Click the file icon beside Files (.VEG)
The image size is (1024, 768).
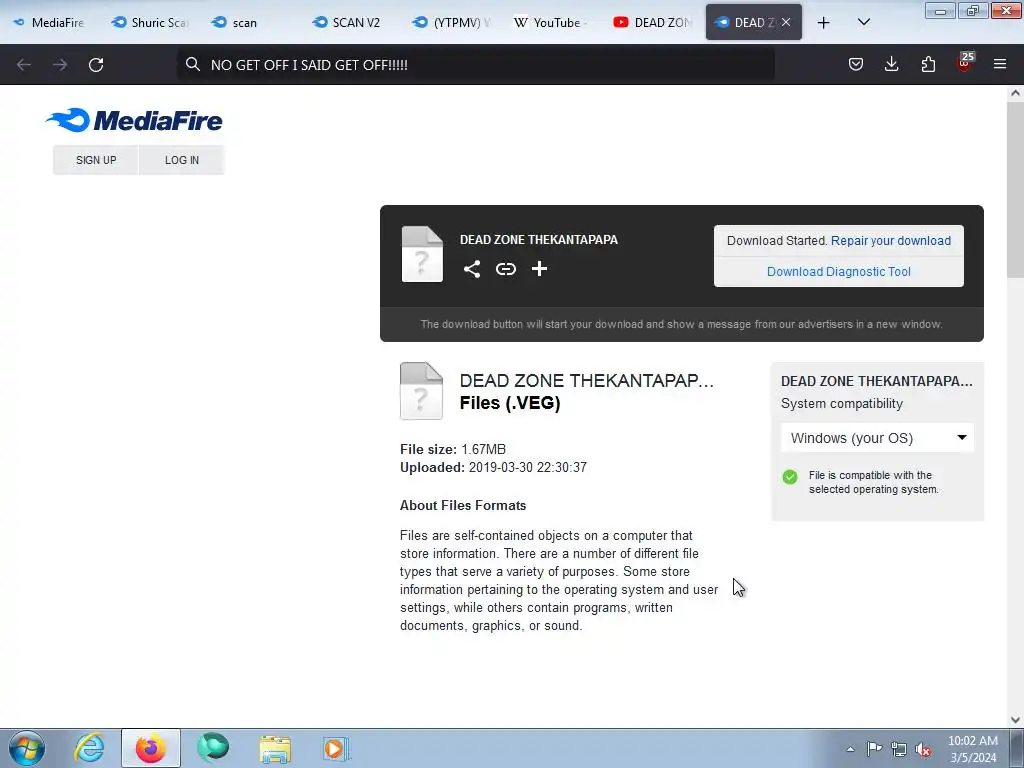pyautogui.click(x=421, y=391)
